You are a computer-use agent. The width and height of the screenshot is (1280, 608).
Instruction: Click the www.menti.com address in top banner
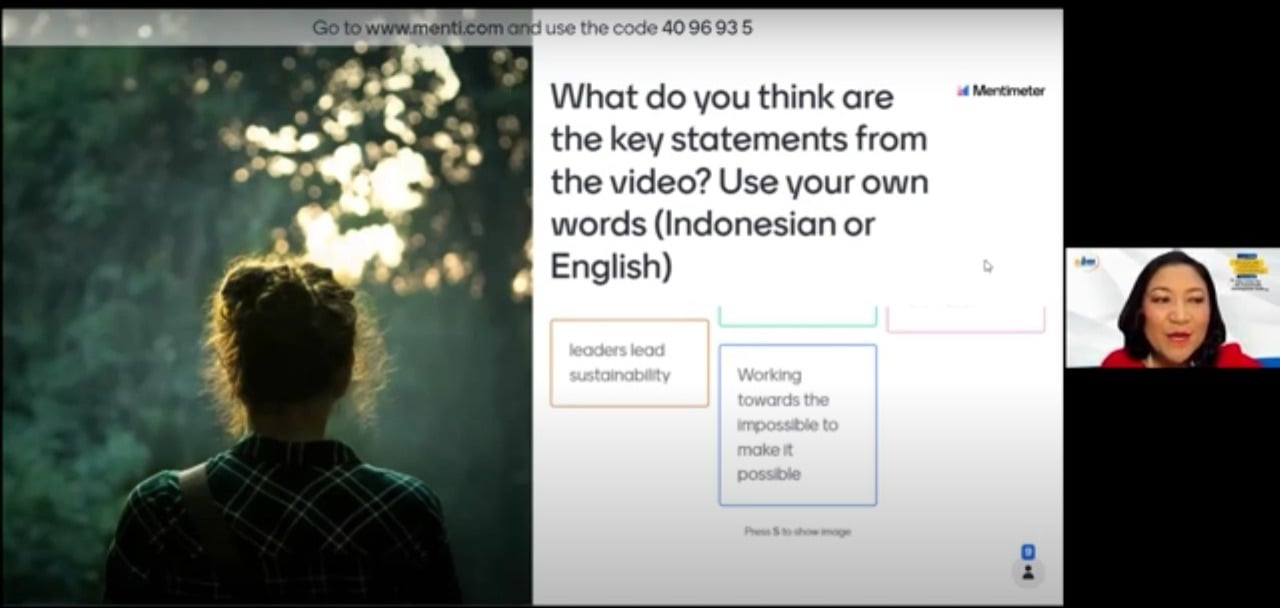[434, 28]
